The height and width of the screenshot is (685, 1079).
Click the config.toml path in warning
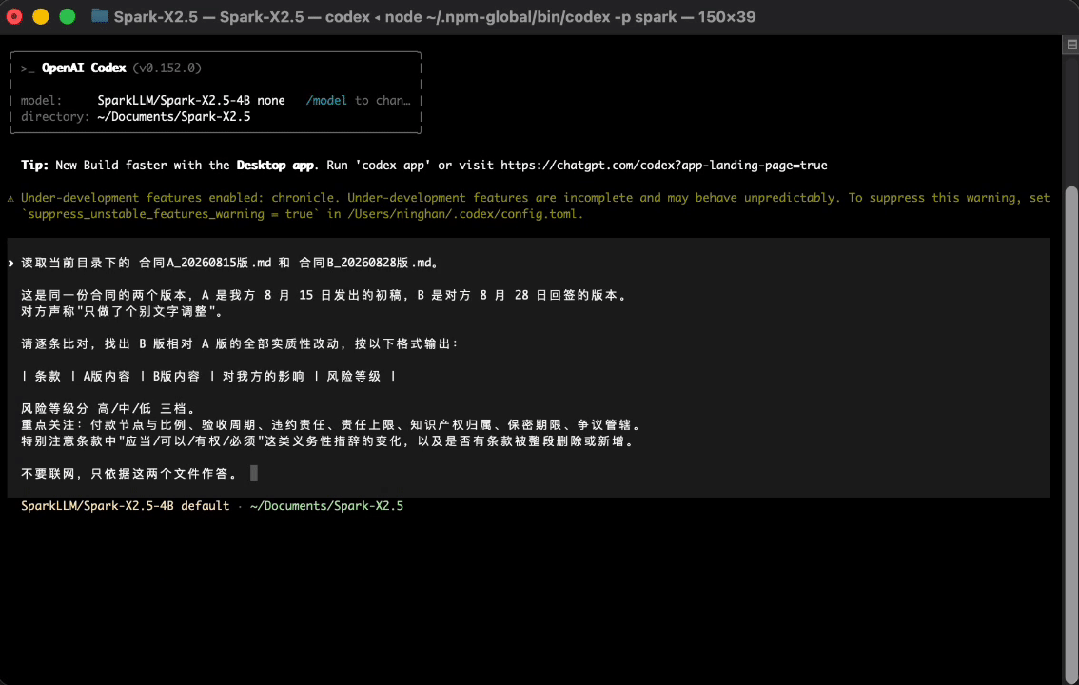coord(464,214)
